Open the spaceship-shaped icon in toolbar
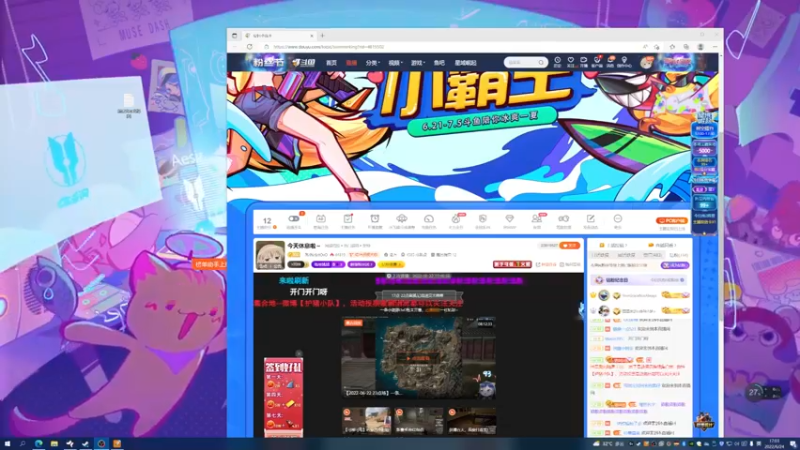 tap(402, 221)
